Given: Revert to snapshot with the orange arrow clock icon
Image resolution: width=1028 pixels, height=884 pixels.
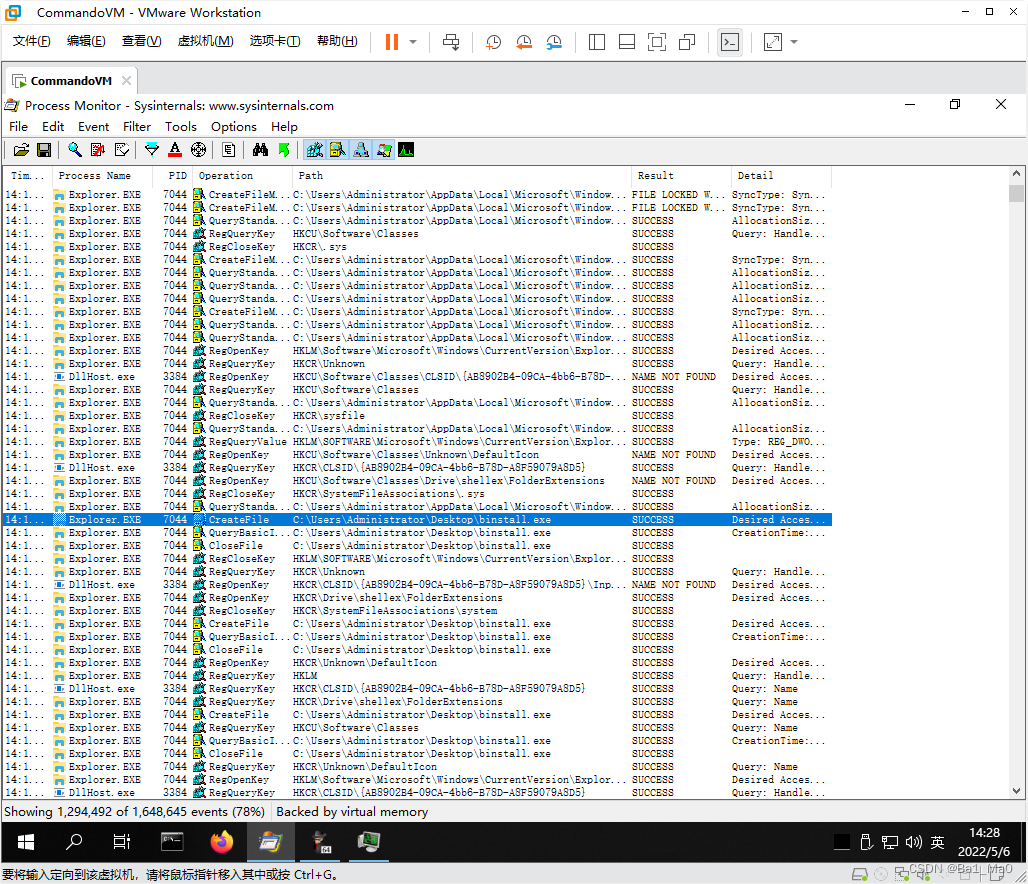Looking at the screenshot, I should point(524,42).
